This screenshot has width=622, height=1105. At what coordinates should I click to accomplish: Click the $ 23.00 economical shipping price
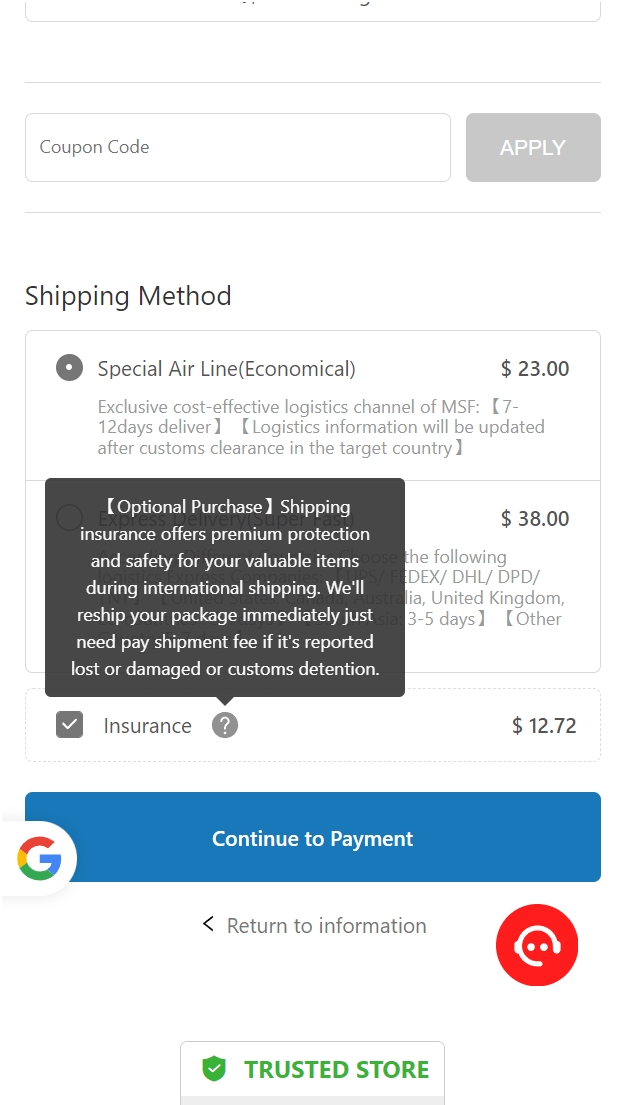click(535, 369)
